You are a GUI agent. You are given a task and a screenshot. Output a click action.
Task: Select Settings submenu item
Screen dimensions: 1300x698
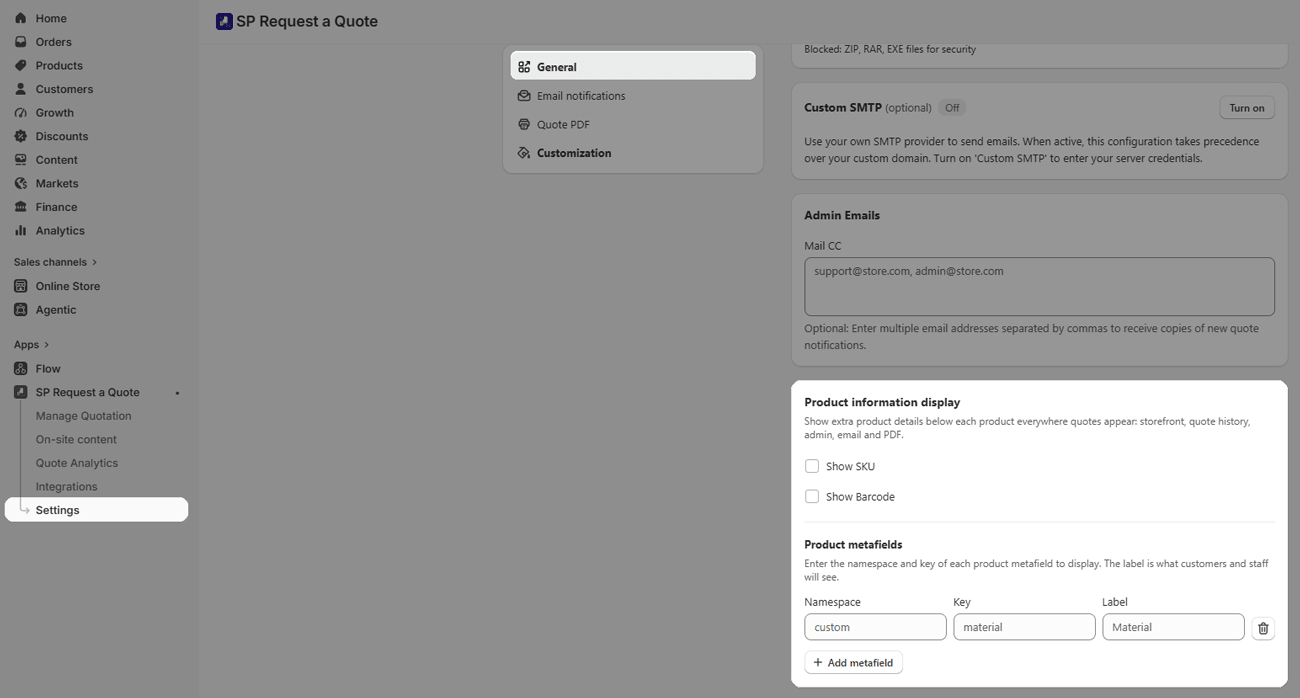pyautogui.click(x=96, y=510)
